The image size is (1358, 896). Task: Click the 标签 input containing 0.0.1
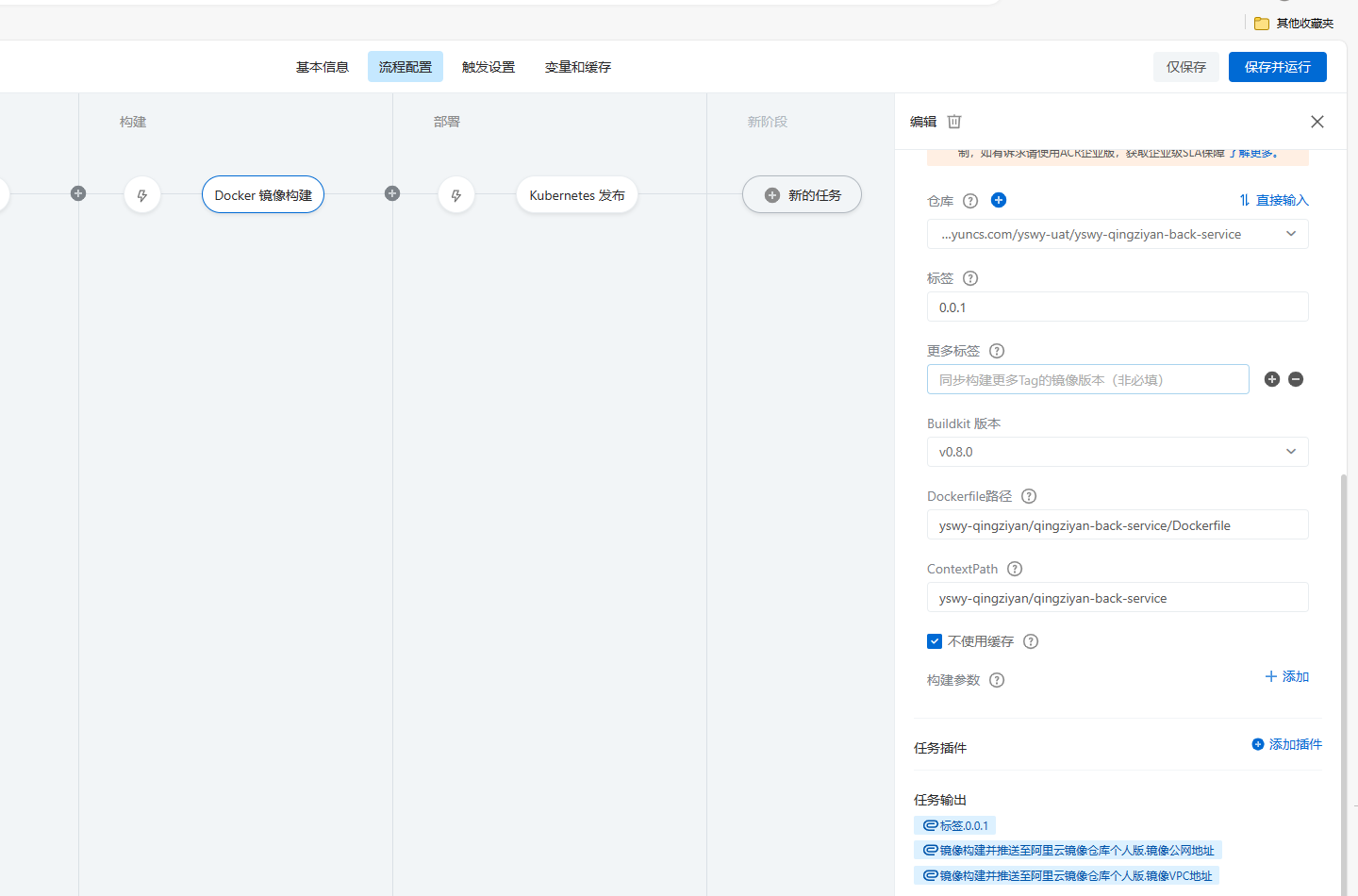click(1118, 307)
